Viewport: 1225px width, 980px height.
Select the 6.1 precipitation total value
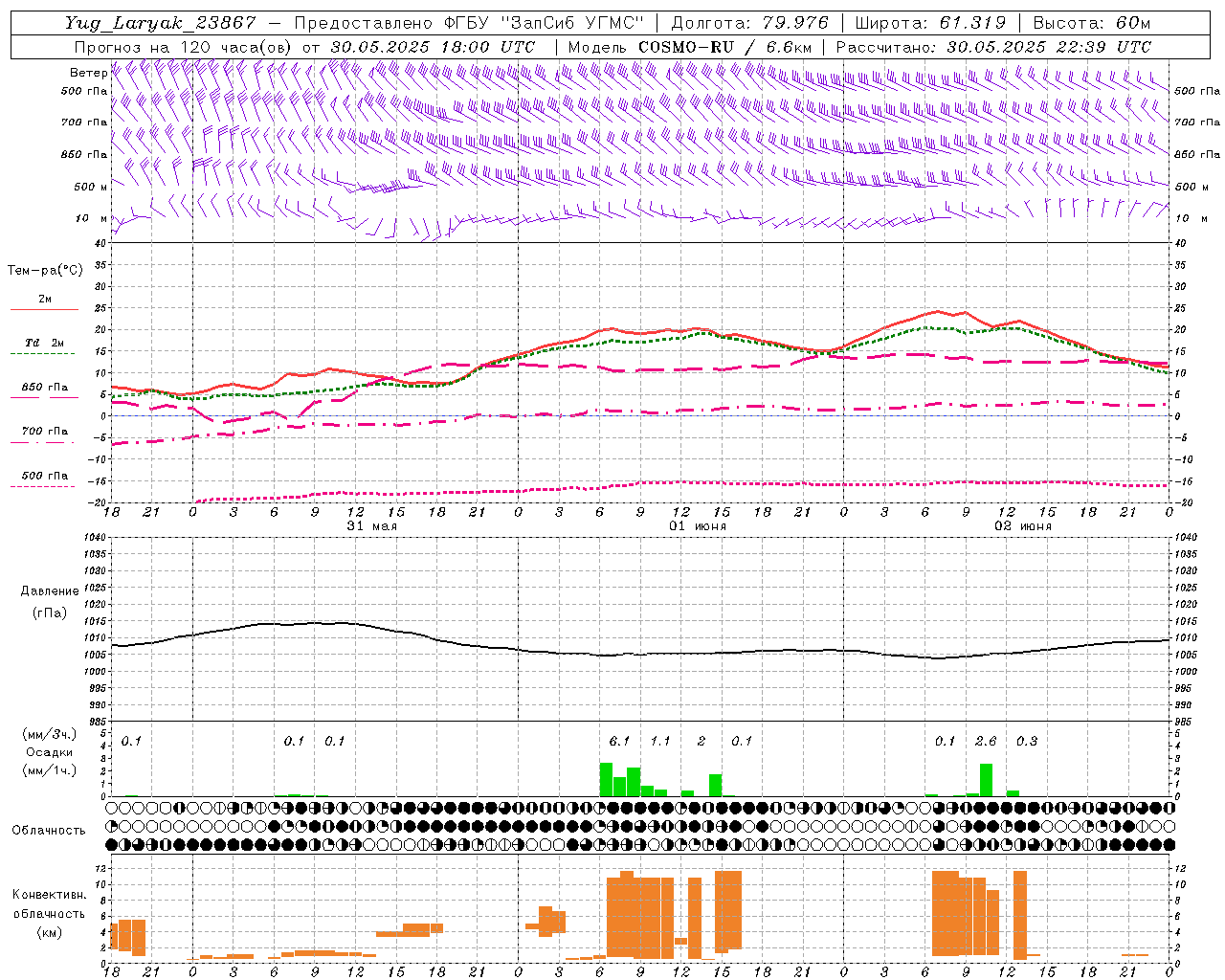pyautogui.click(x=619, y=741)
